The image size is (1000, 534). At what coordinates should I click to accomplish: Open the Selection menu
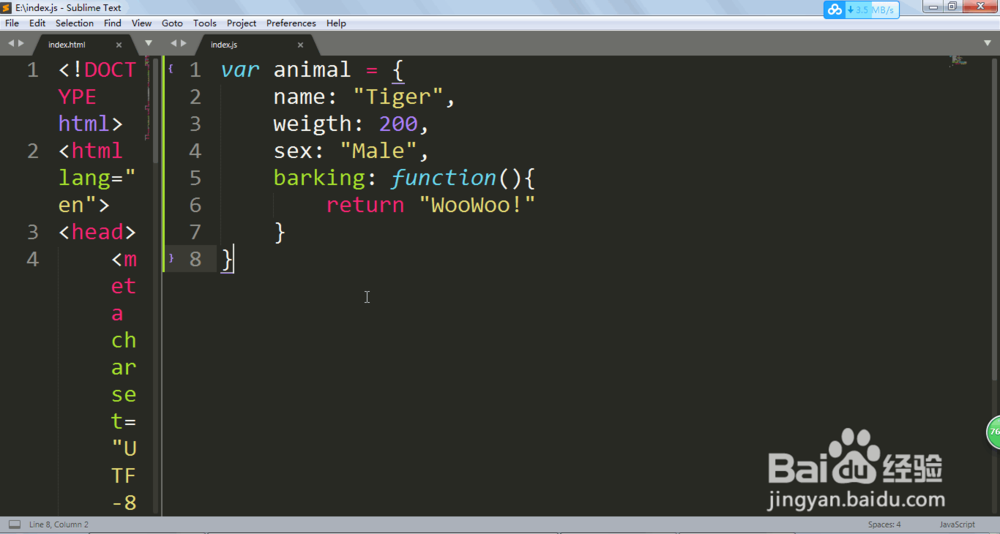tap(75, 23)
